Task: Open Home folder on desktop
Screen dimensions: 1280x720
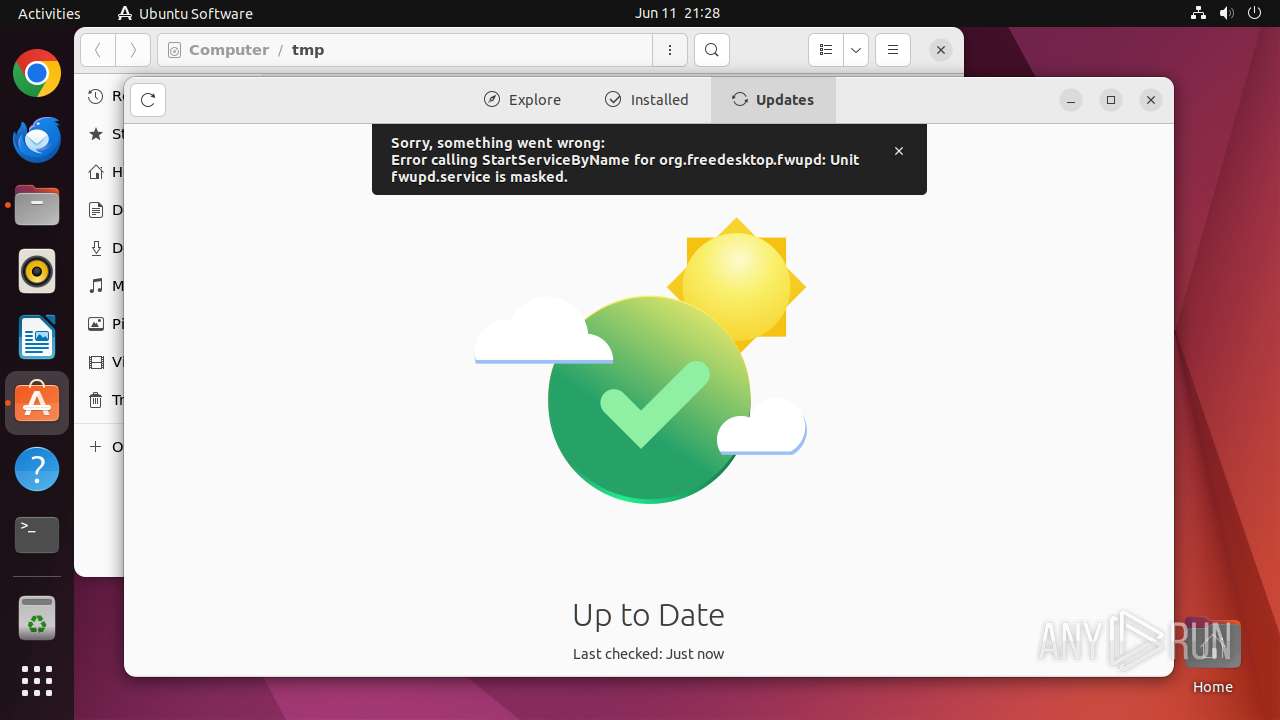Action: click(x=1212, y=656)
